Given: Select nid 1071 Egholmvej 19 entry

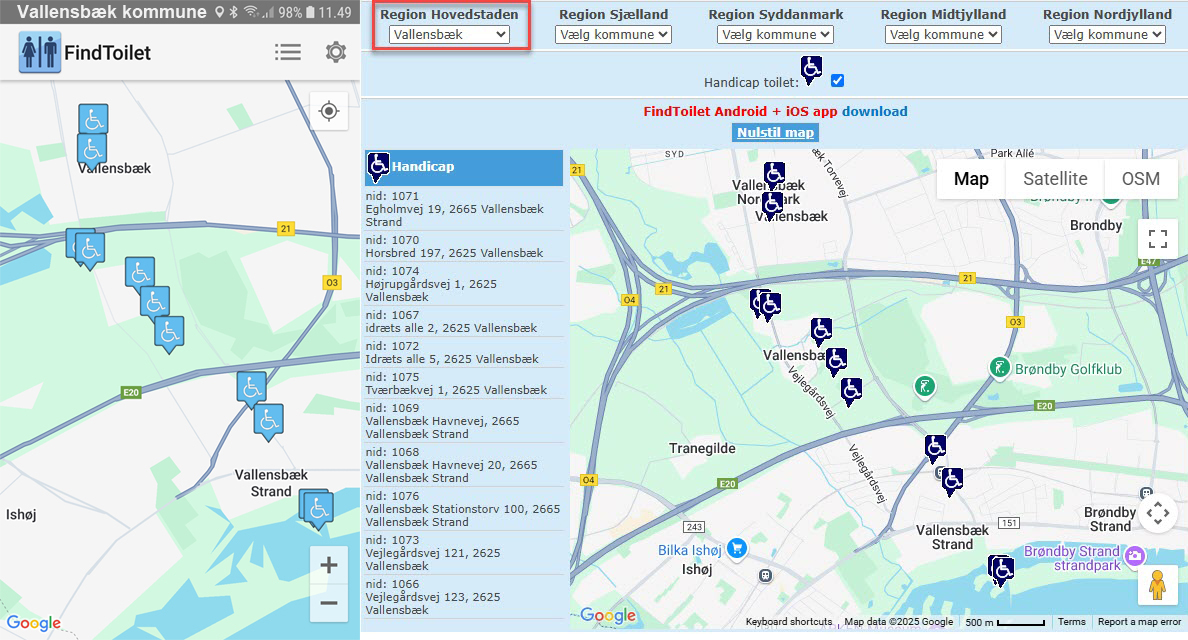Looking at the screenshot, I should 464,209.
